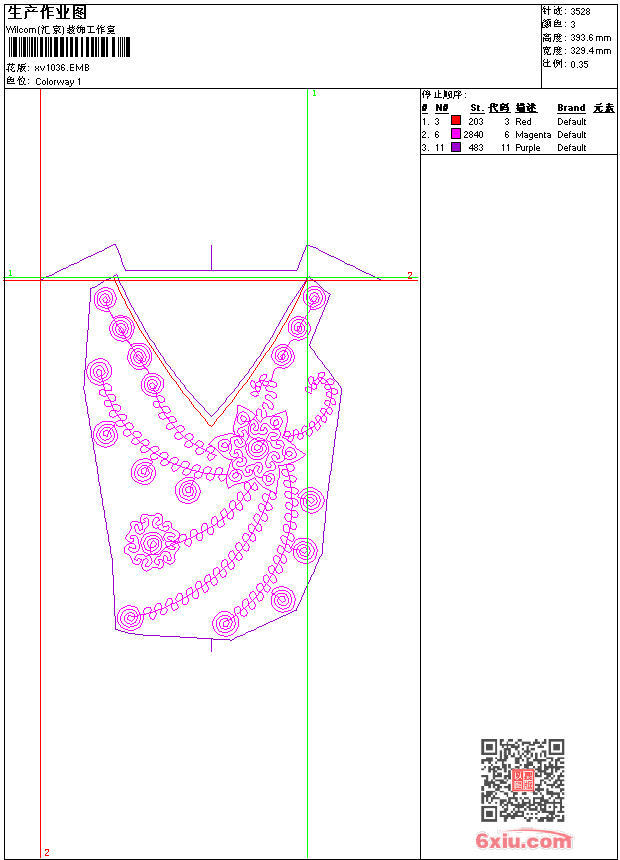Select the stitch count '483' in Purple row

point(476,148)
